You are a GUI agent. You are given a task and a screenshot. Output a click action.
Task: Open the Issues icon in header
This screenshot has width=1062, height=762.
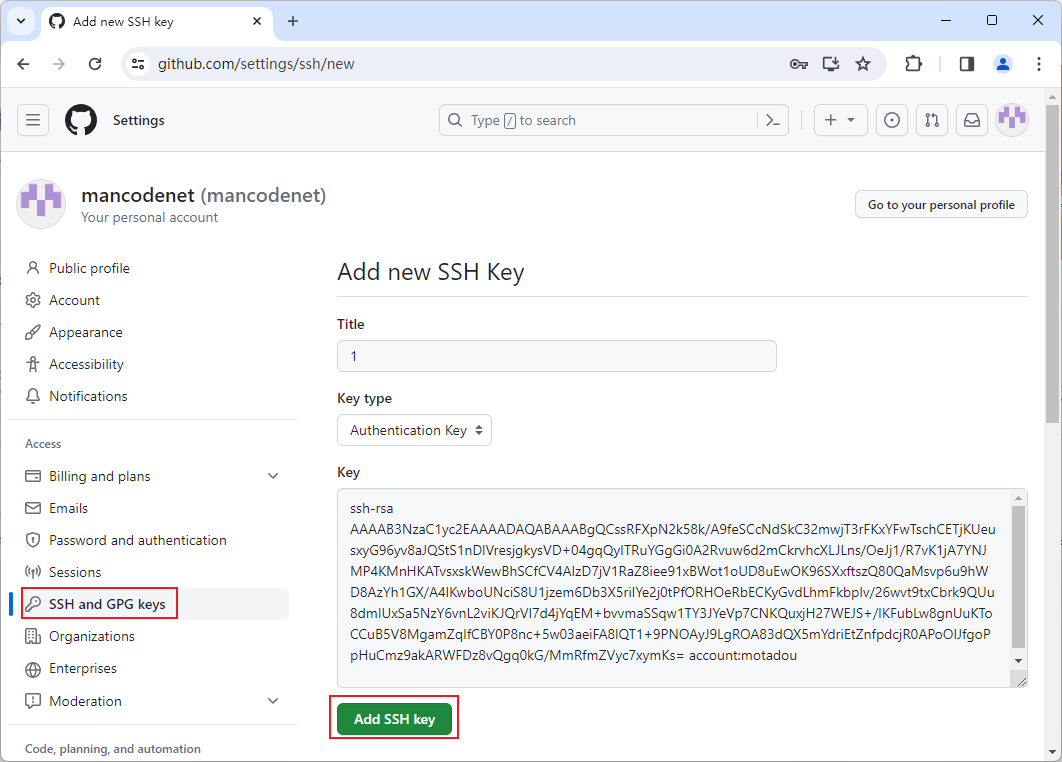click(892, 120)
